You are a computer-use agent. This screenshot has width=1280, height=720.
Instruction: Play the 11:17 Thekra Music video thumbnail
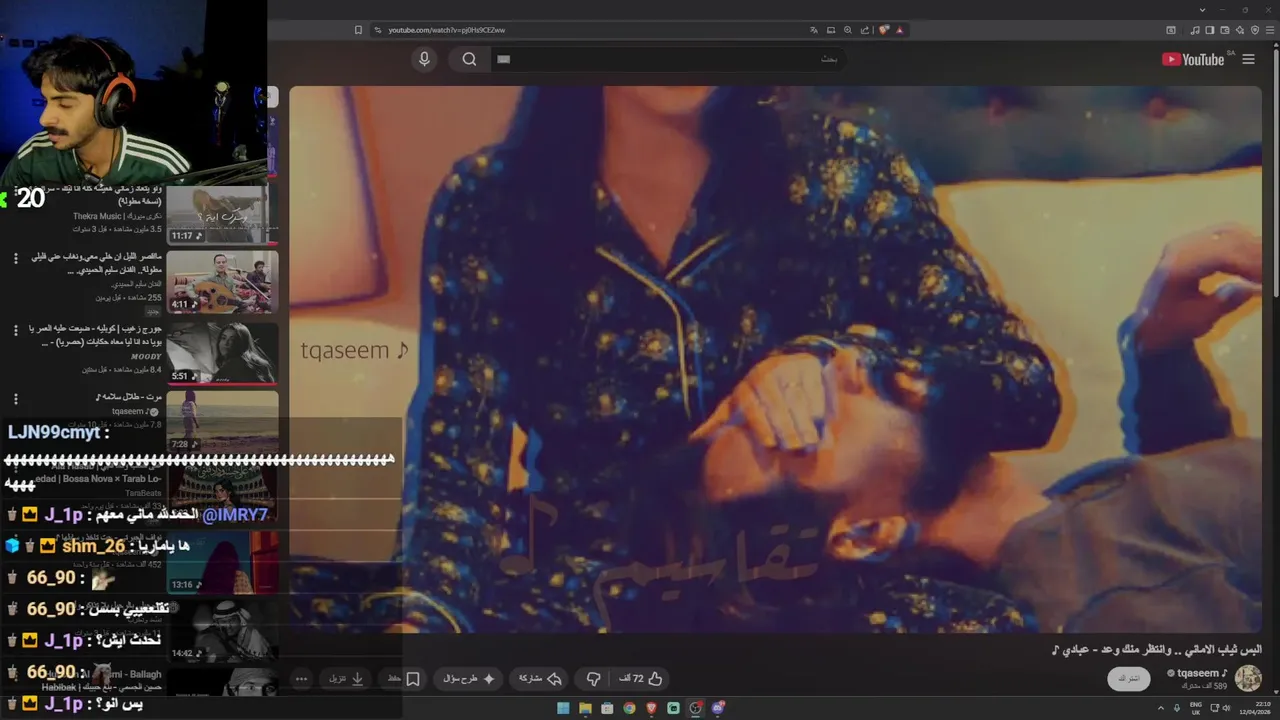pos(222,214)
